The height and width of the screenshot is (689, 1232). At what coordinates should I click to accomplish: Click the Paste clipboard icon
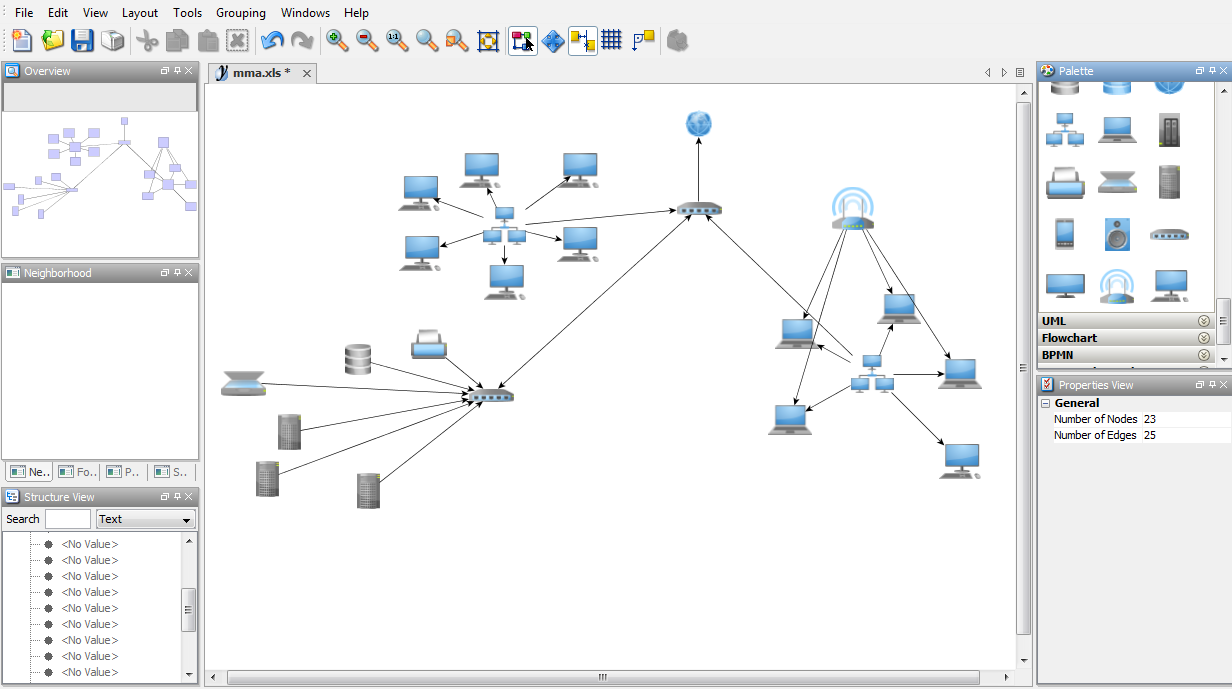(x=208, y=40)
